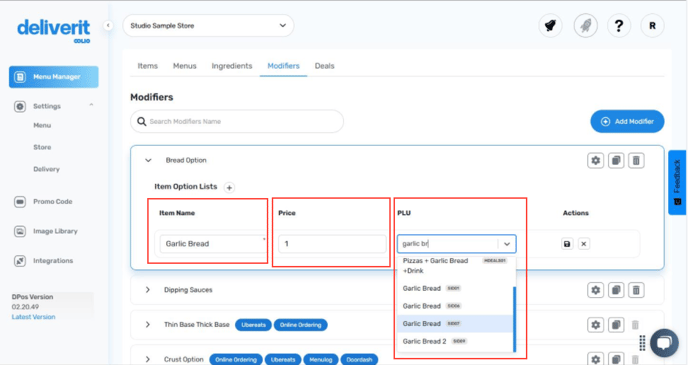Switch to the Menus tab
688x365 pixels.
(x=185, y=66)
